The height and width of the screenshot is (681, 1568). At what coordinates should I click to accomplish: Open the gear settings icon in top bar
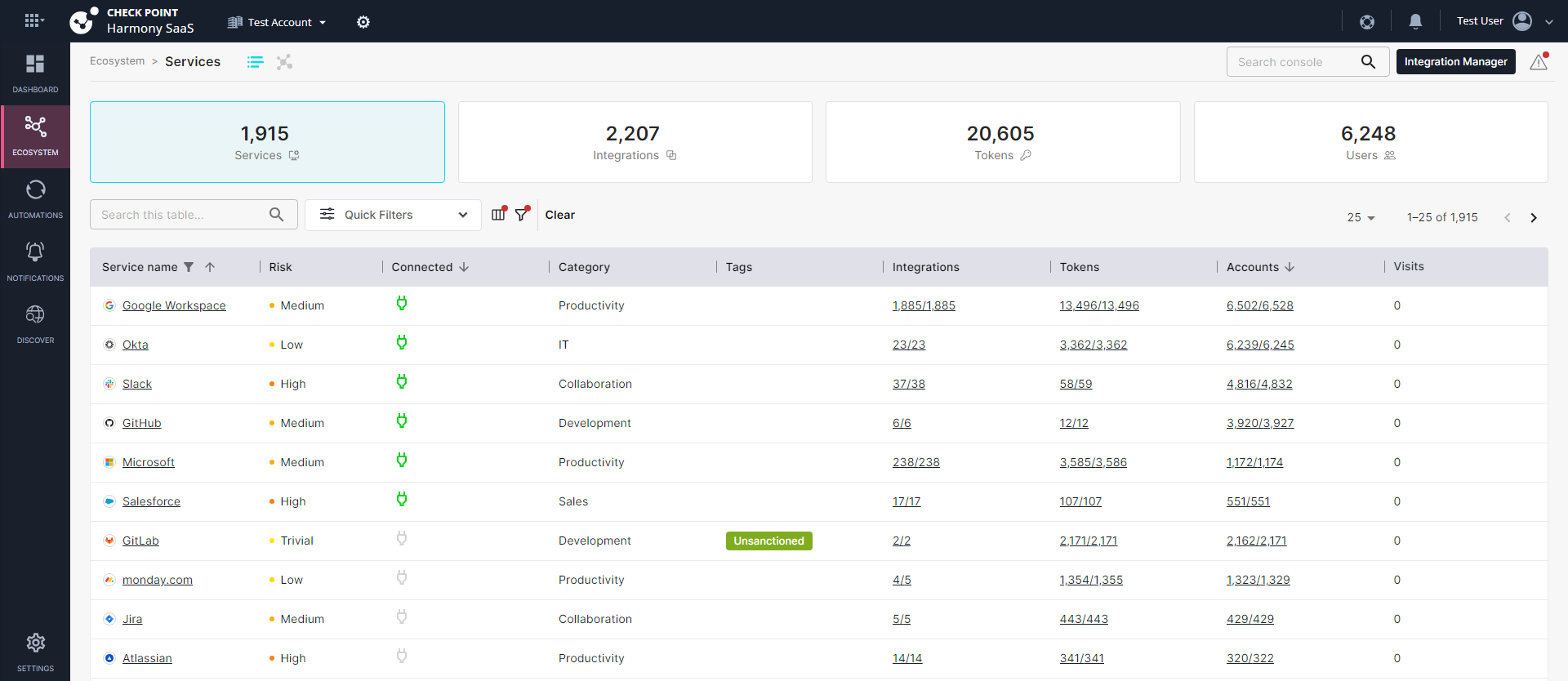point(363,22)
